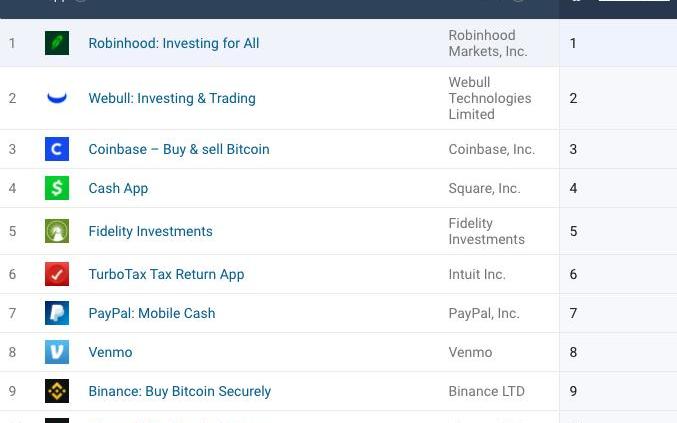Click publisher name Webull Technologies Limited

(490, 98)
